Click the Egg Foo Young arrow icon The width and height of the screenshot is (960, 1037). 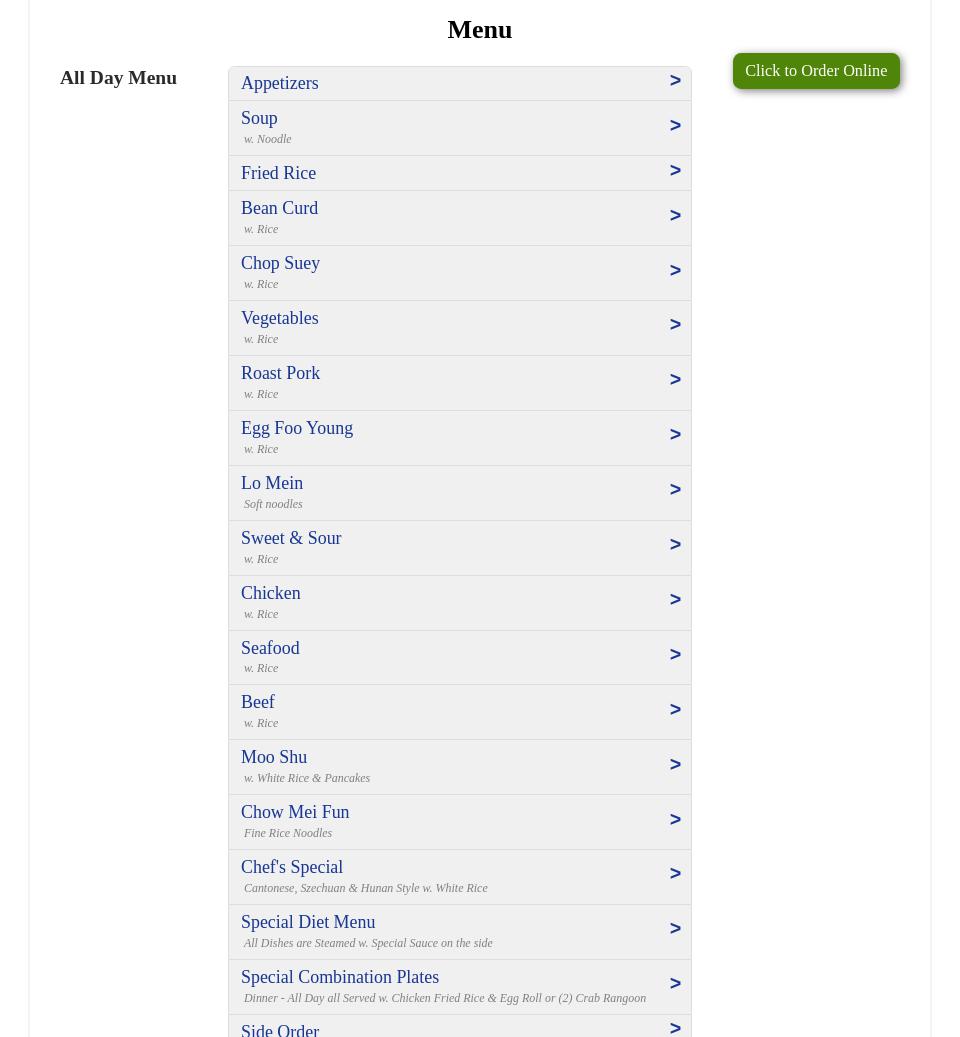675,435
